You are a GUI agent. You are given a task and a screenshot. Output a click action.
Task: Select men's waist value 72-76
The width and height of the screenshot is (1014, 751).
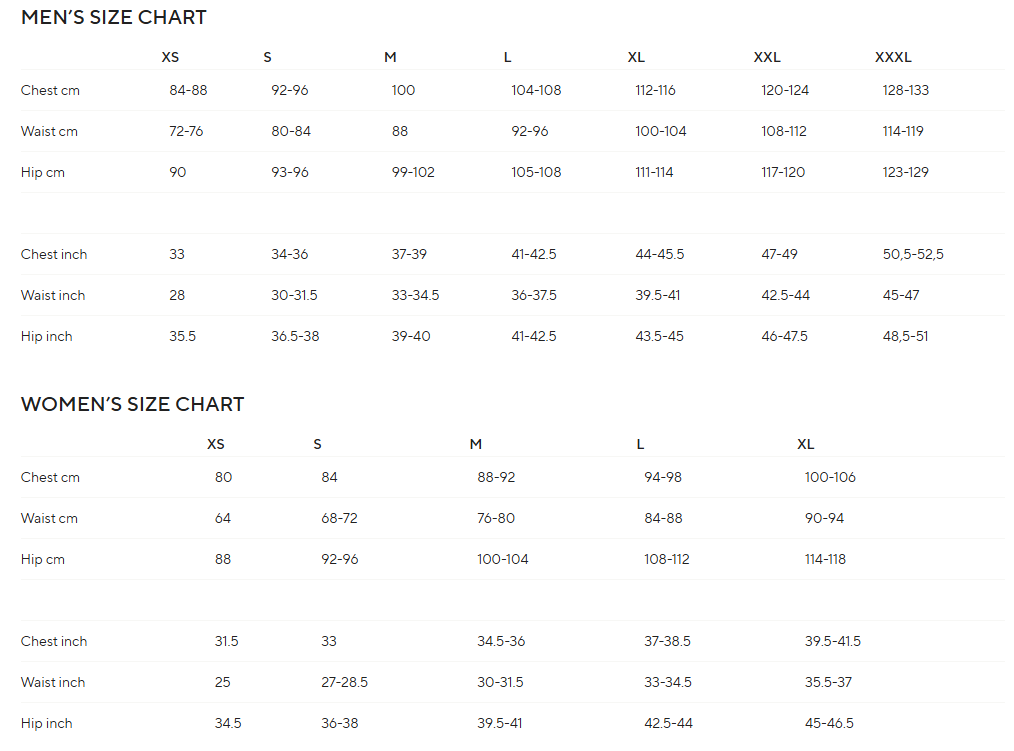[x=186, y=131]
